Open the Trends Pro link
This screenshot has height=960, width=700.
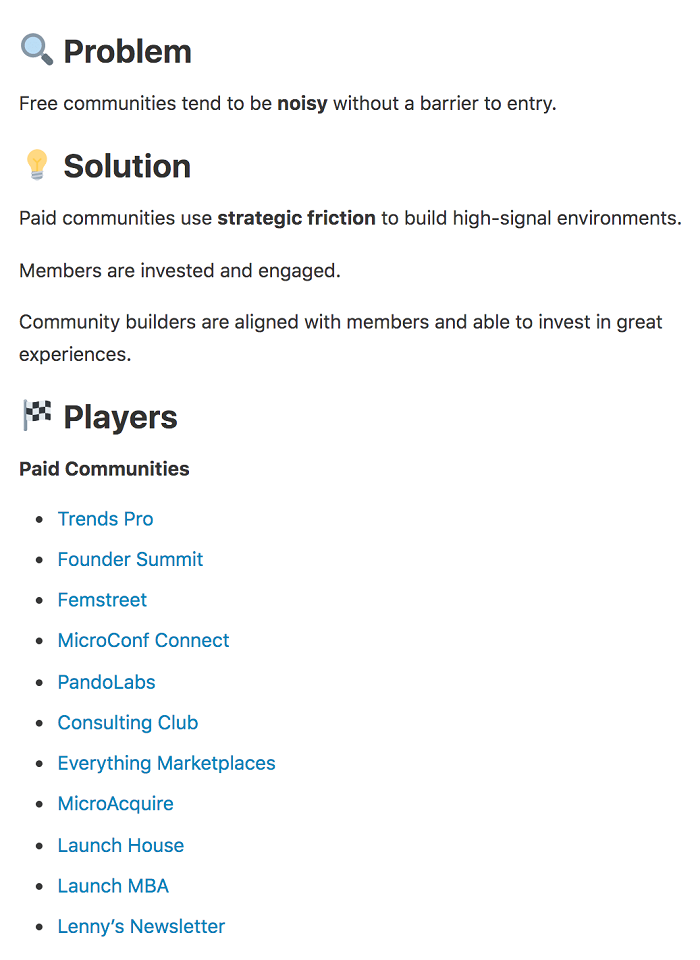click(105, 519)
